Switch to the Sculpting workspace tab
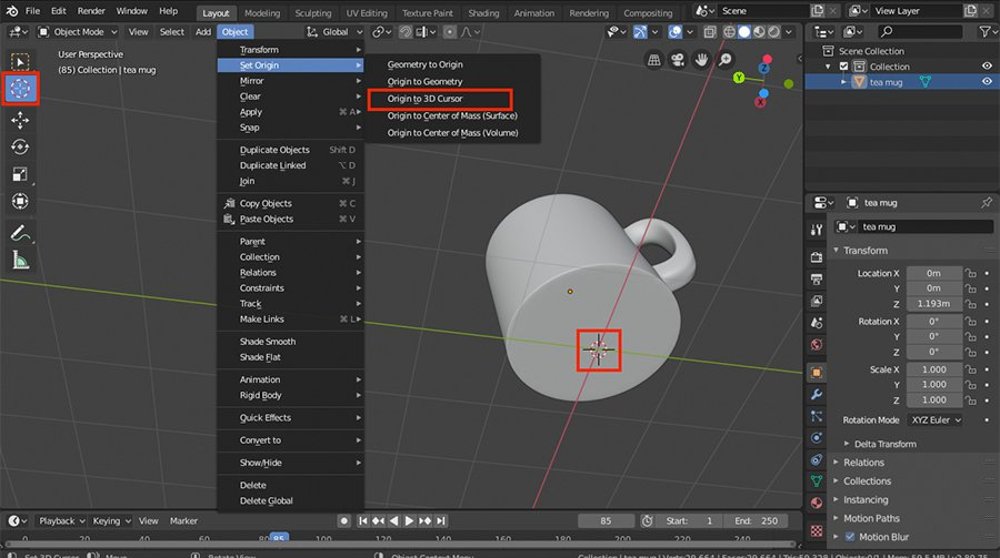Image resolution: width=1000 pixels, height=558 pixels. tap(312, 13)
